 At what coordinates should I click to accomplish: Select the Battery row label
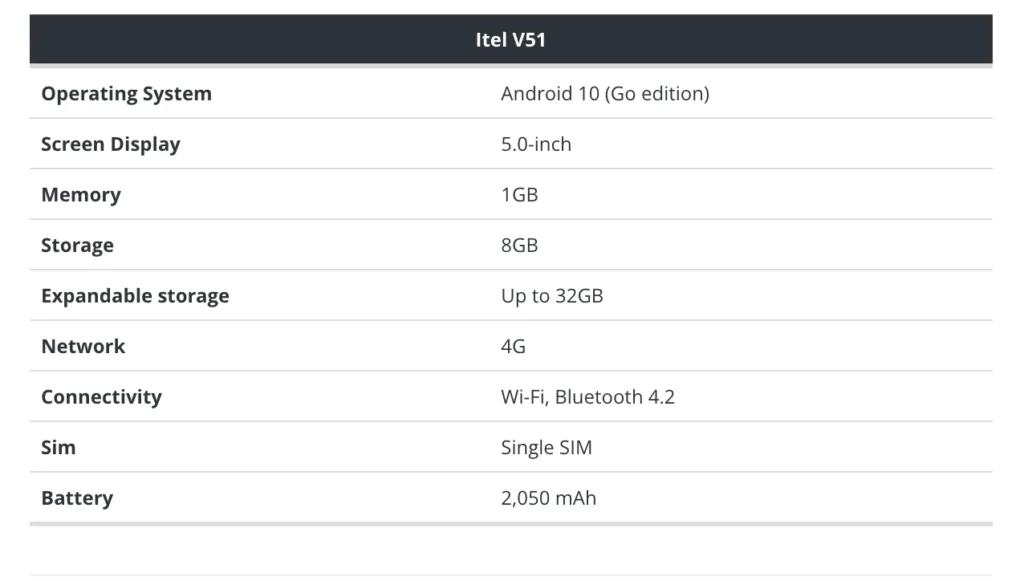point(77,498)
